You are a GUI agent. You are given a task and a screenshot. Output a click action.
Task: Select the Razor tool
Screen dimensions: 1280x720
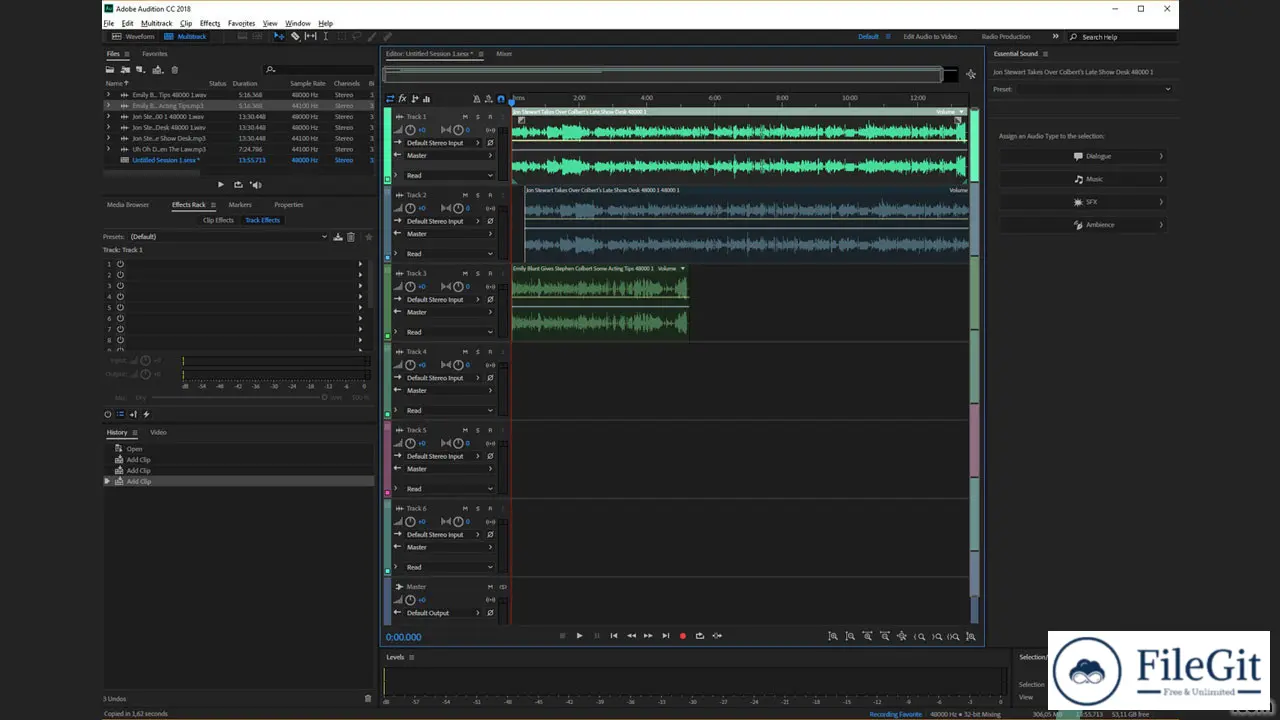click(x=295, y=36)
